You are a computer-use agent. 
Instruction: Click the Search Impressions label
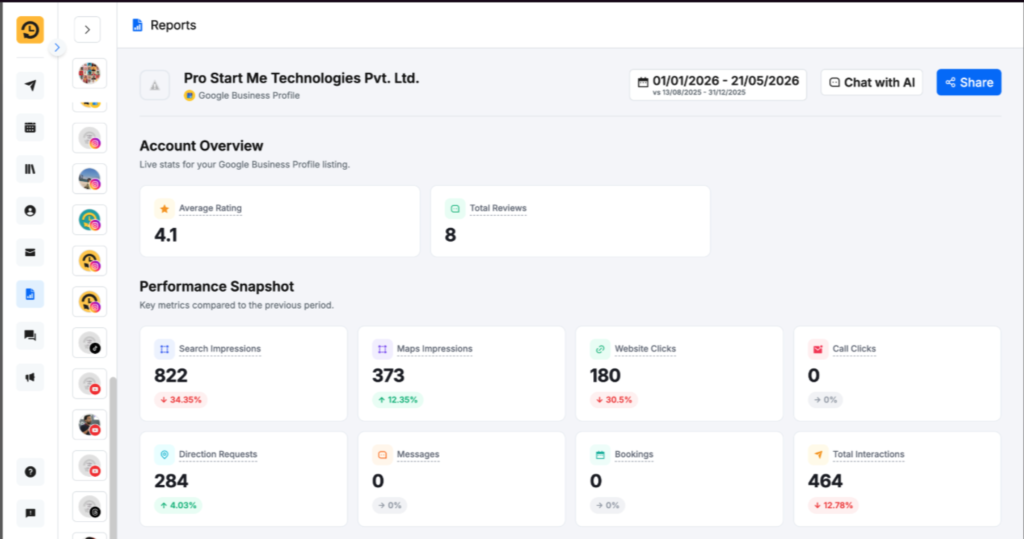(x=220, y=349)
